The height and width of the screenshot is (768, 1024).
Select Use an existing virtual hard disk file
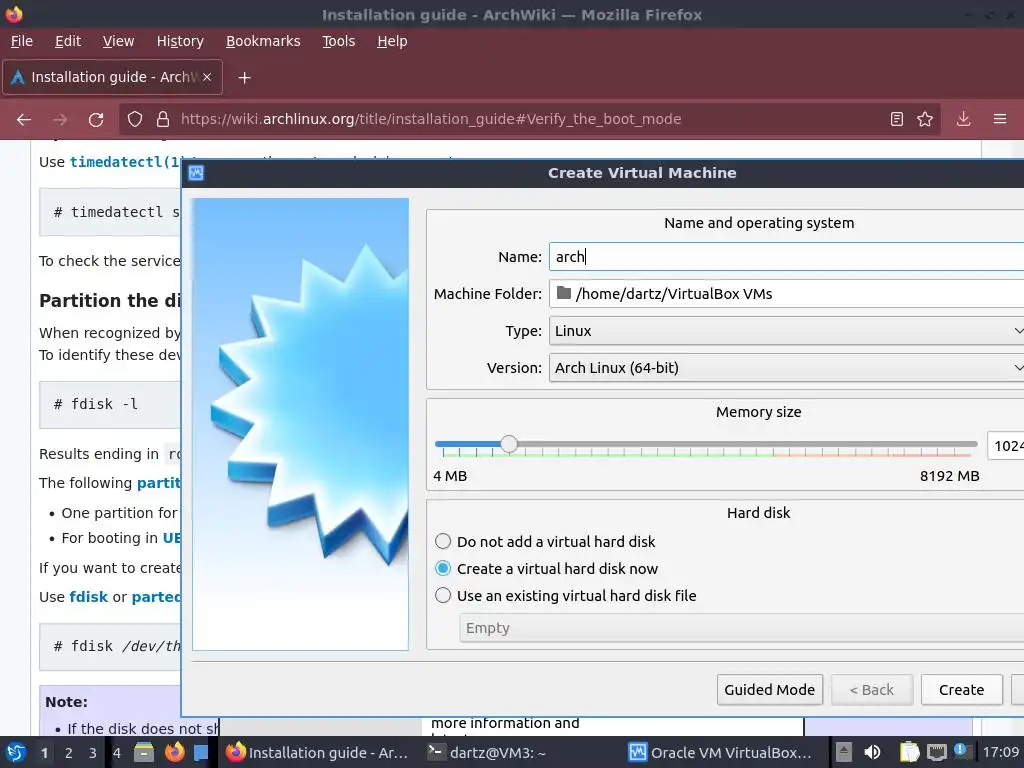(443, 596)
